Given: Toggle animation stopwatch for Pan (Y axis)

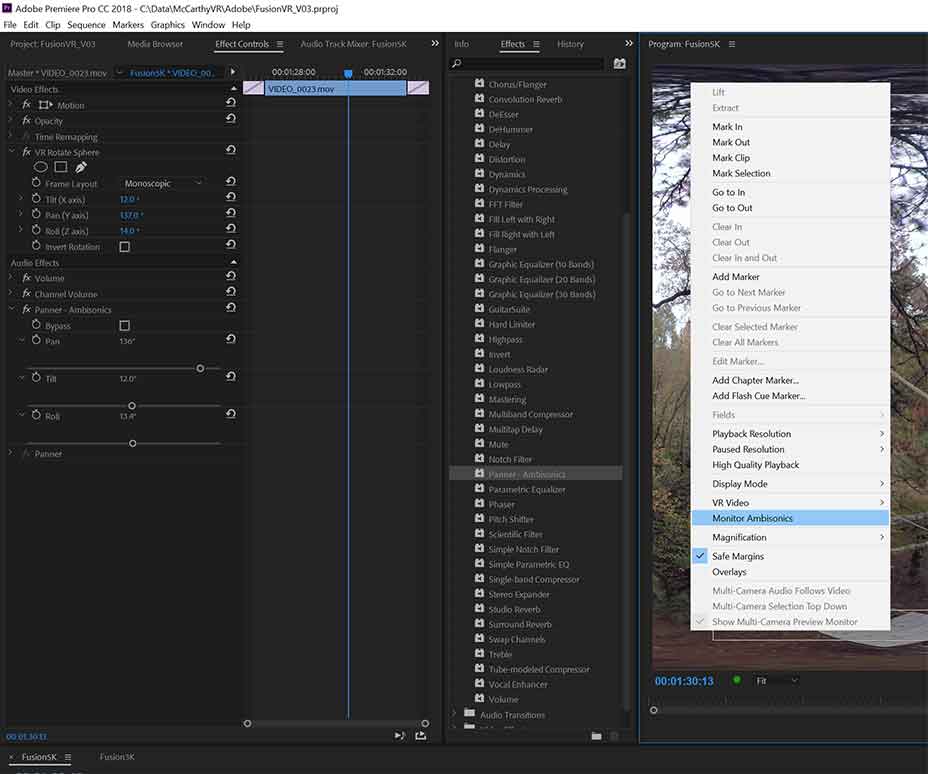Looking at the screenshot, I should pyautogui.click(x=36, y=214).
